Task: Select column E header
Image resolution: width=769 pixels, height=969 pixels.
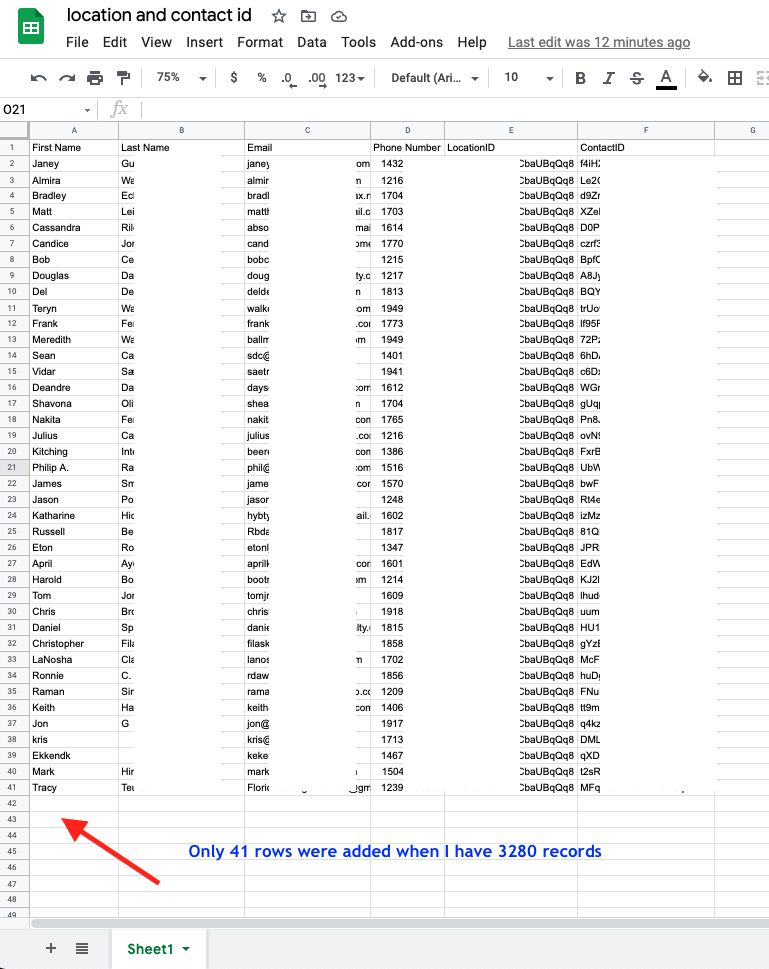Action: pos(511,130)
